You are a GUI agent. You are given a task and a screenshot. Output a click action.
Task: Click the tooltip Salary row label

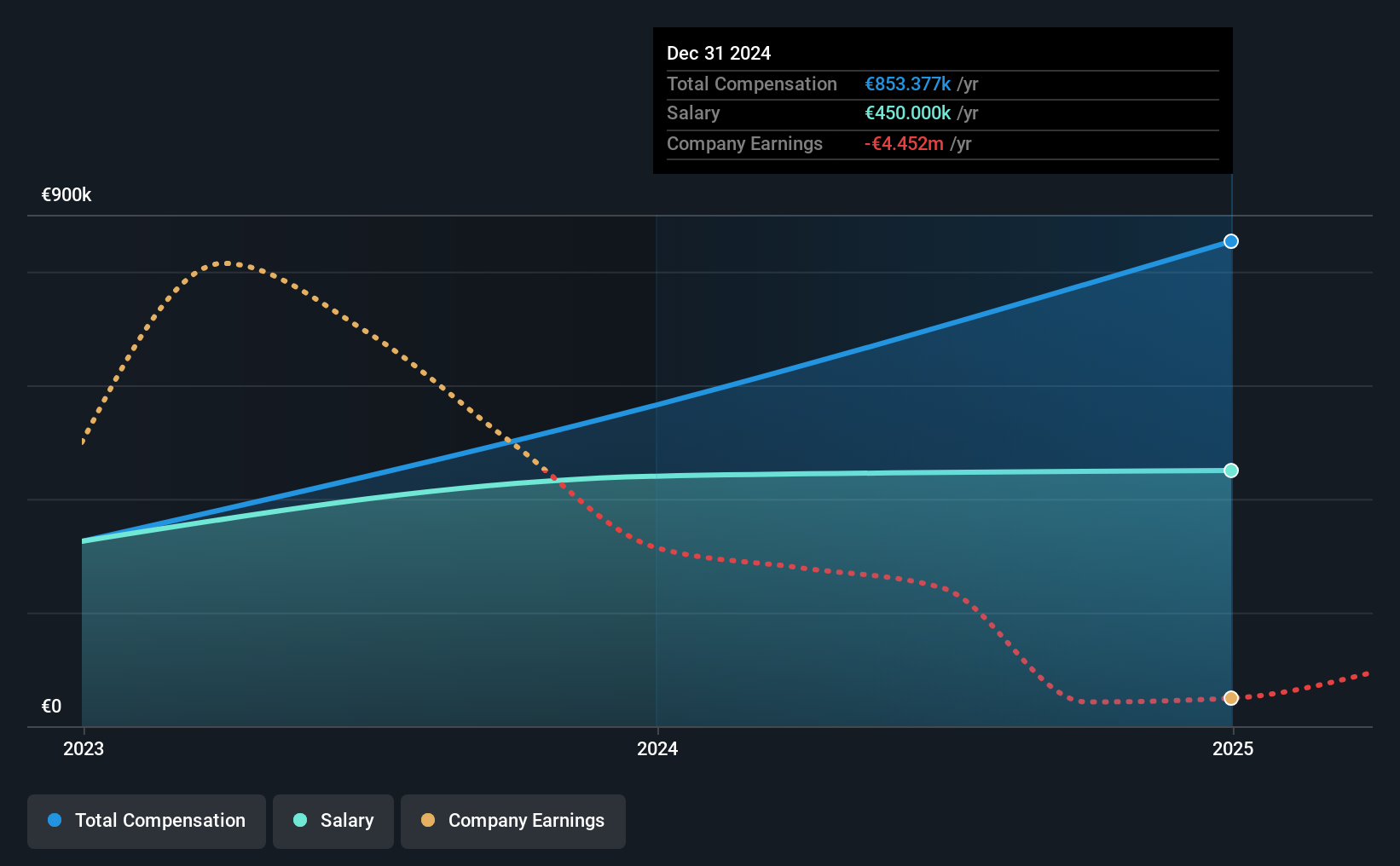coord(693,113)
